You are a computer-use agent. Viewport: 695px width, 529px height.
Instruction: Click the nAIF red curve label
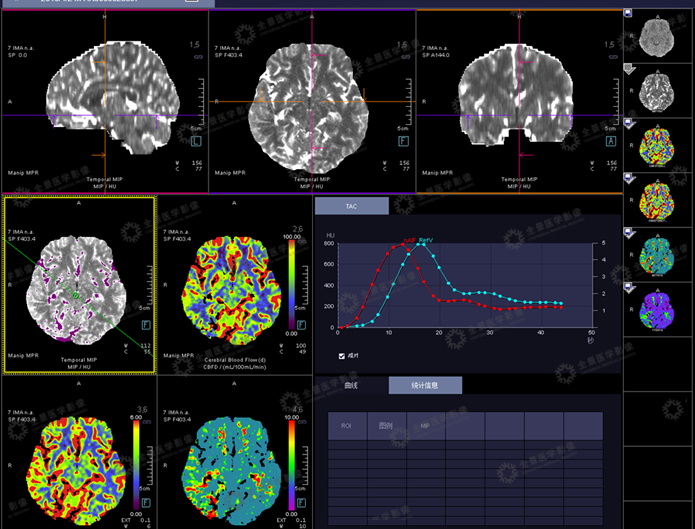(409, 241)
